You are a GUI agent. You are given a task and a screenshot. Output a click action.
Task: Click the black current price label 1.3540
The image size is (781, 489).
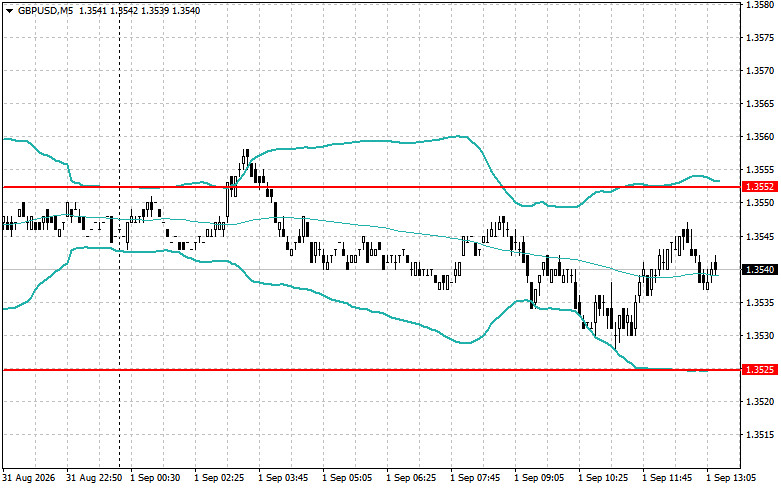click(x=759, y=269)
